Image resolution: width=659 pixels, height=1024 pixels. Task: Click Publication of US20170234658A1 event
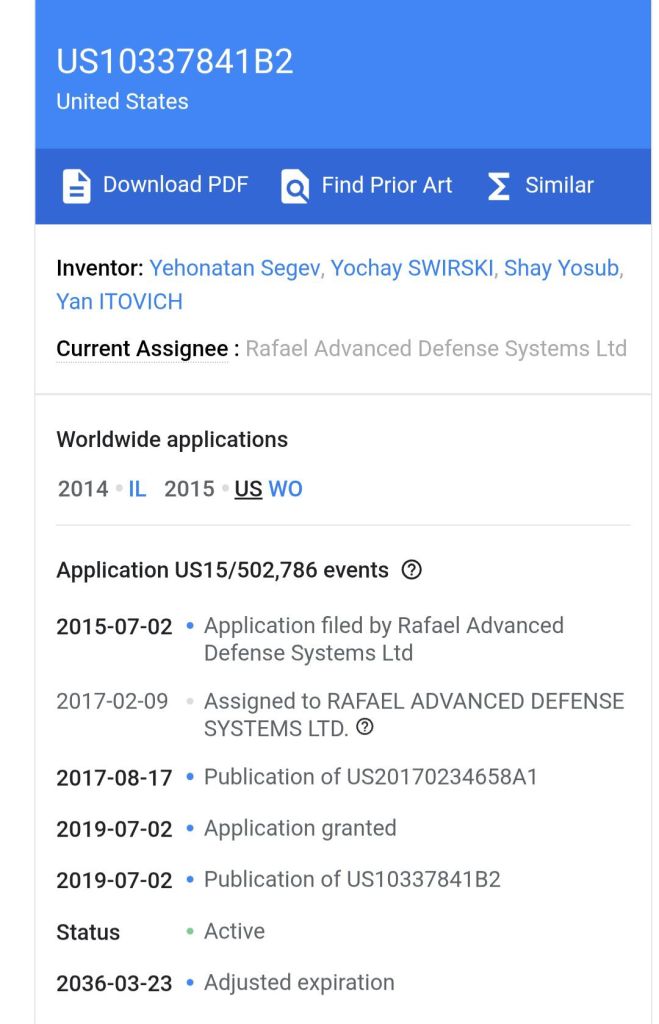pyautogui.click(x=370, y=777)
